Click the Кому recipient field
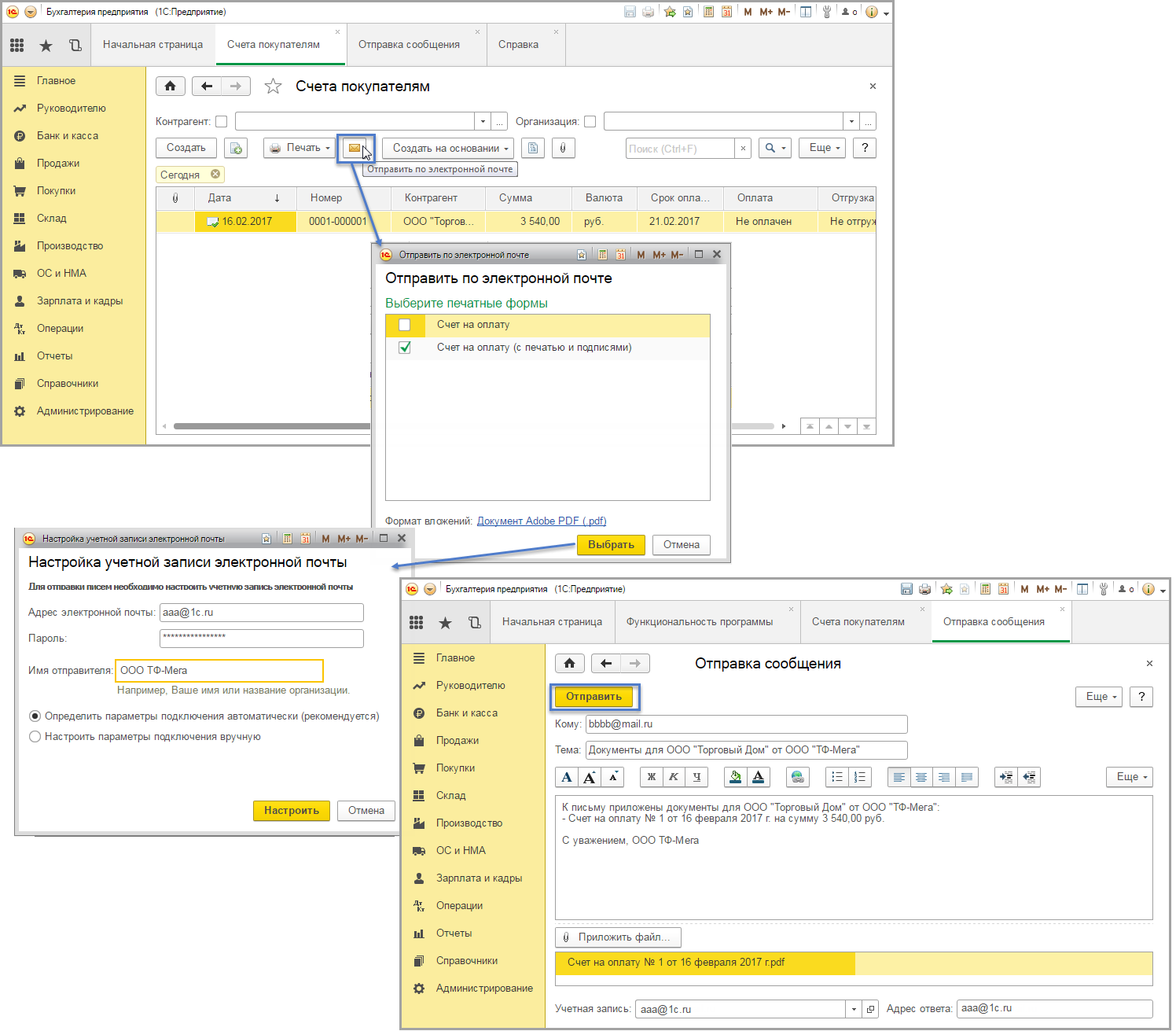1176x1031 pixels. click(x=747, y=724)
